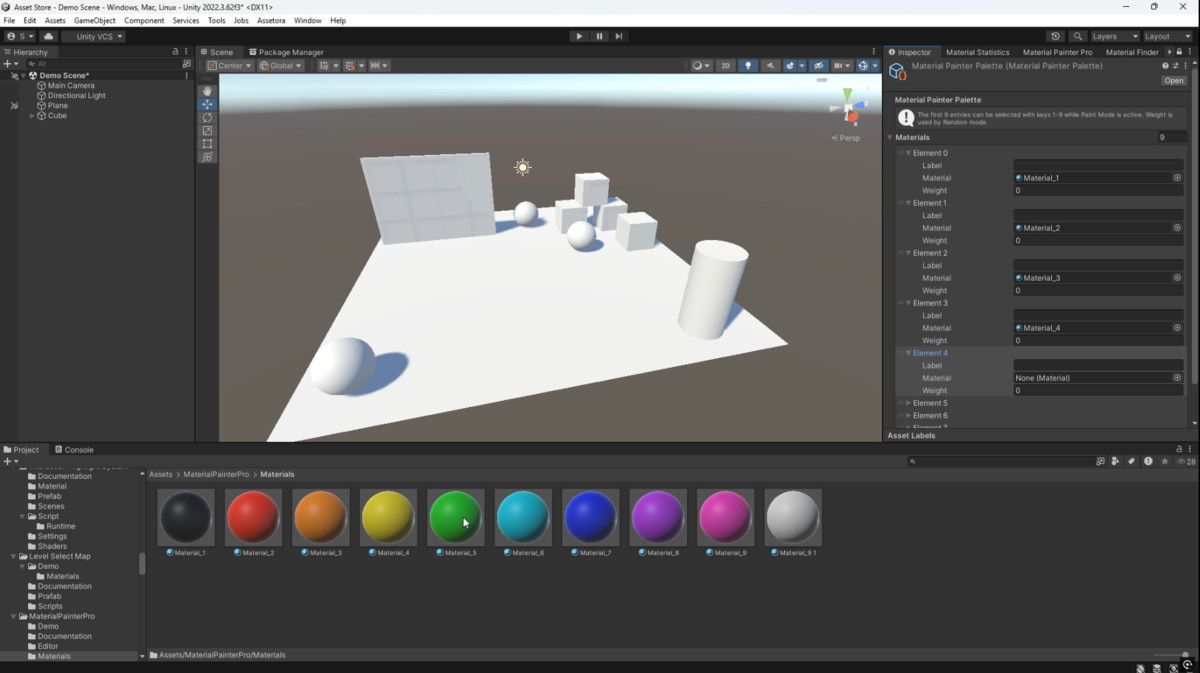Click the object picker for None (Material) field
Screen dimensions: 1200x673
coord(1177,378)
